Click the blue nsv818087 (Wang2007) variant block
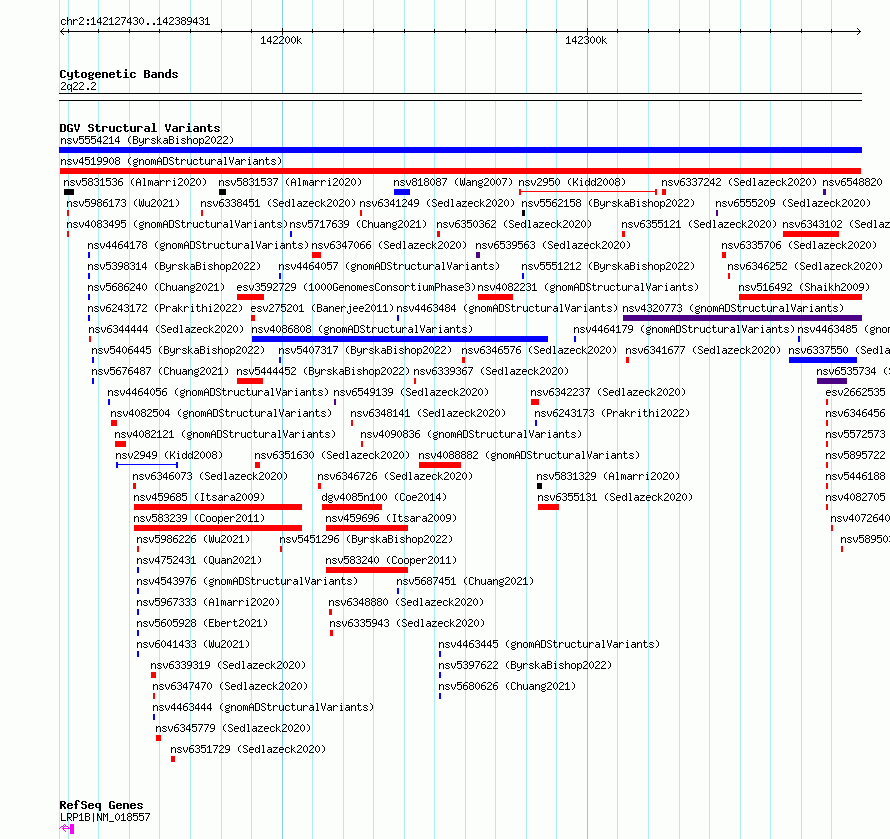Viewport: 890px width, 839px height. (402, 192)
